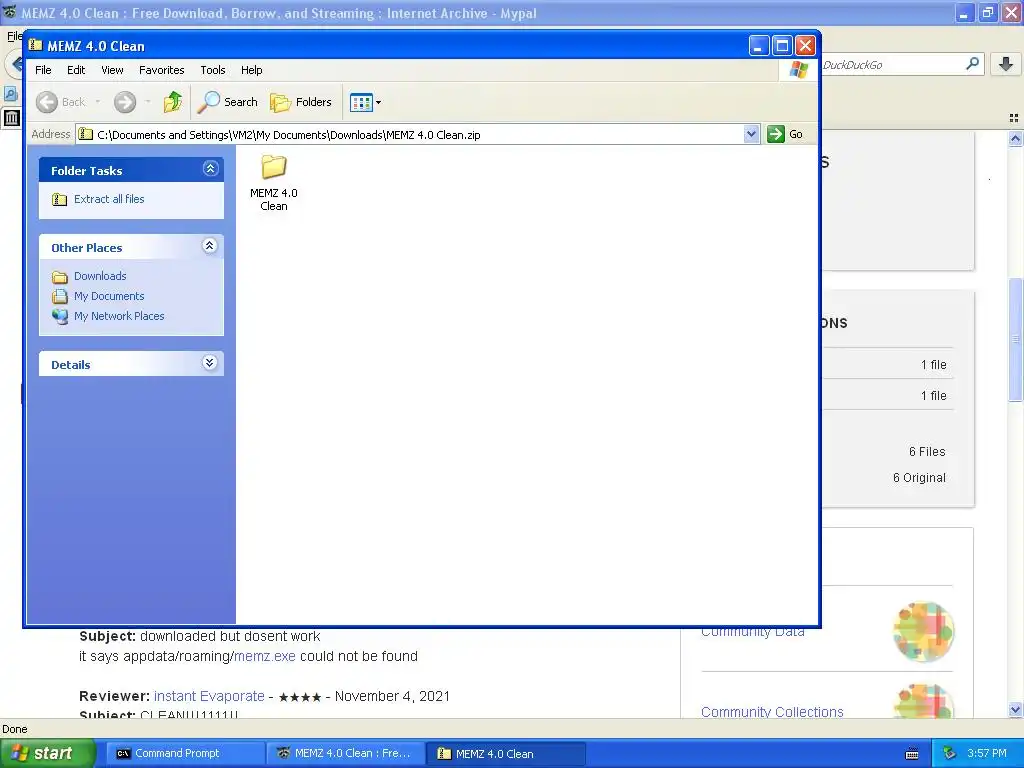This screenshot has width=1024, height=768.
Task: Click the network tray icon
Action: click(950, 754)
